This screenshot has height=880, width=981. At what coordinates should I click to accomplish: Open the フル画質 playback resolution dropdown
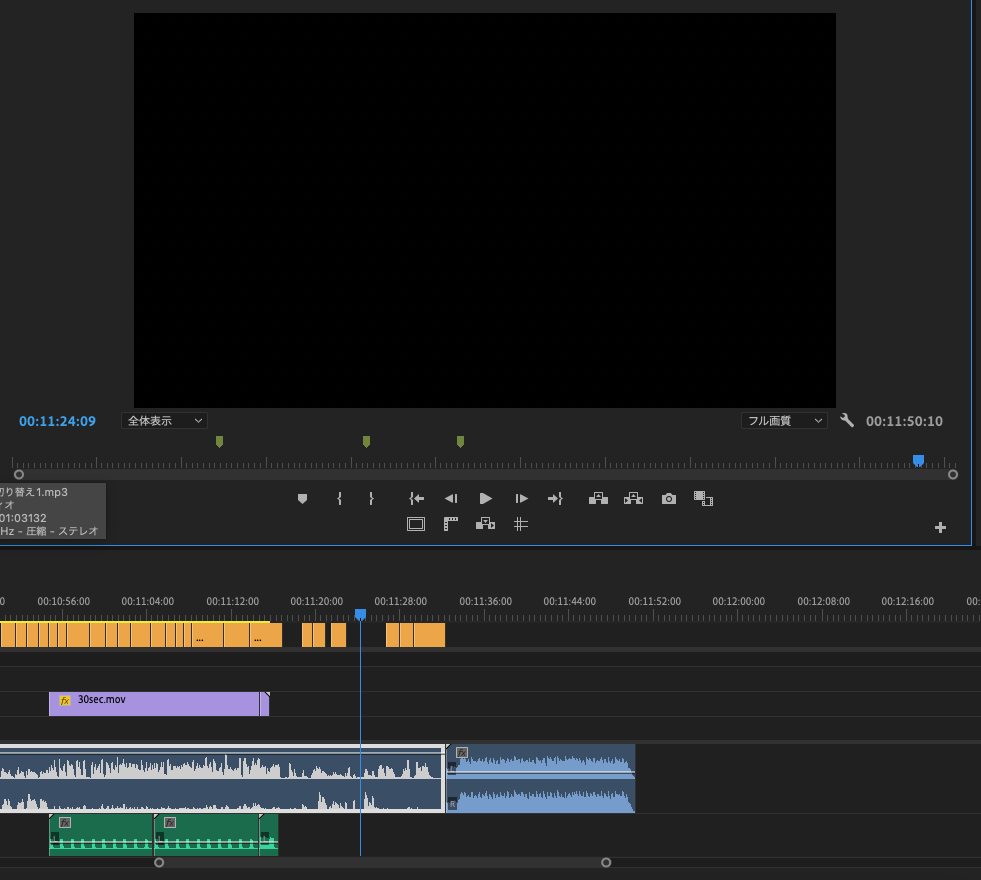point(784,421)
